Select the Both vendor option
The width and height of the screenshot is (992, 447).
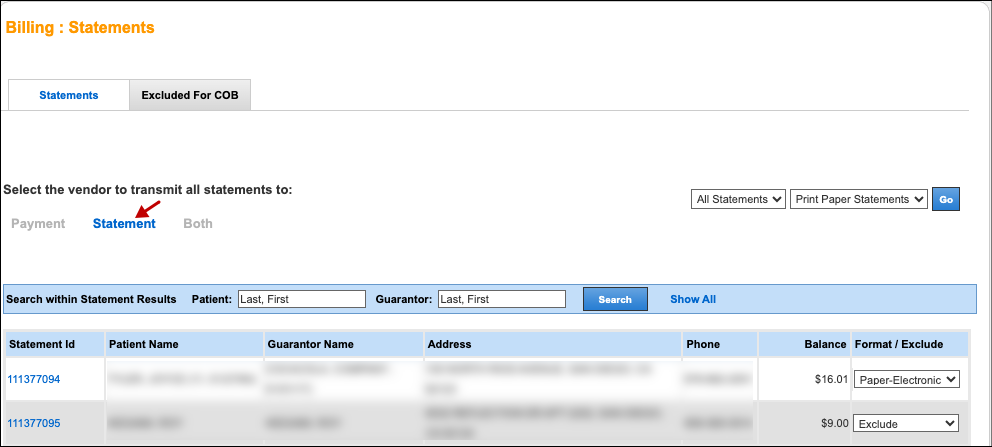click(x=198, y=224)
